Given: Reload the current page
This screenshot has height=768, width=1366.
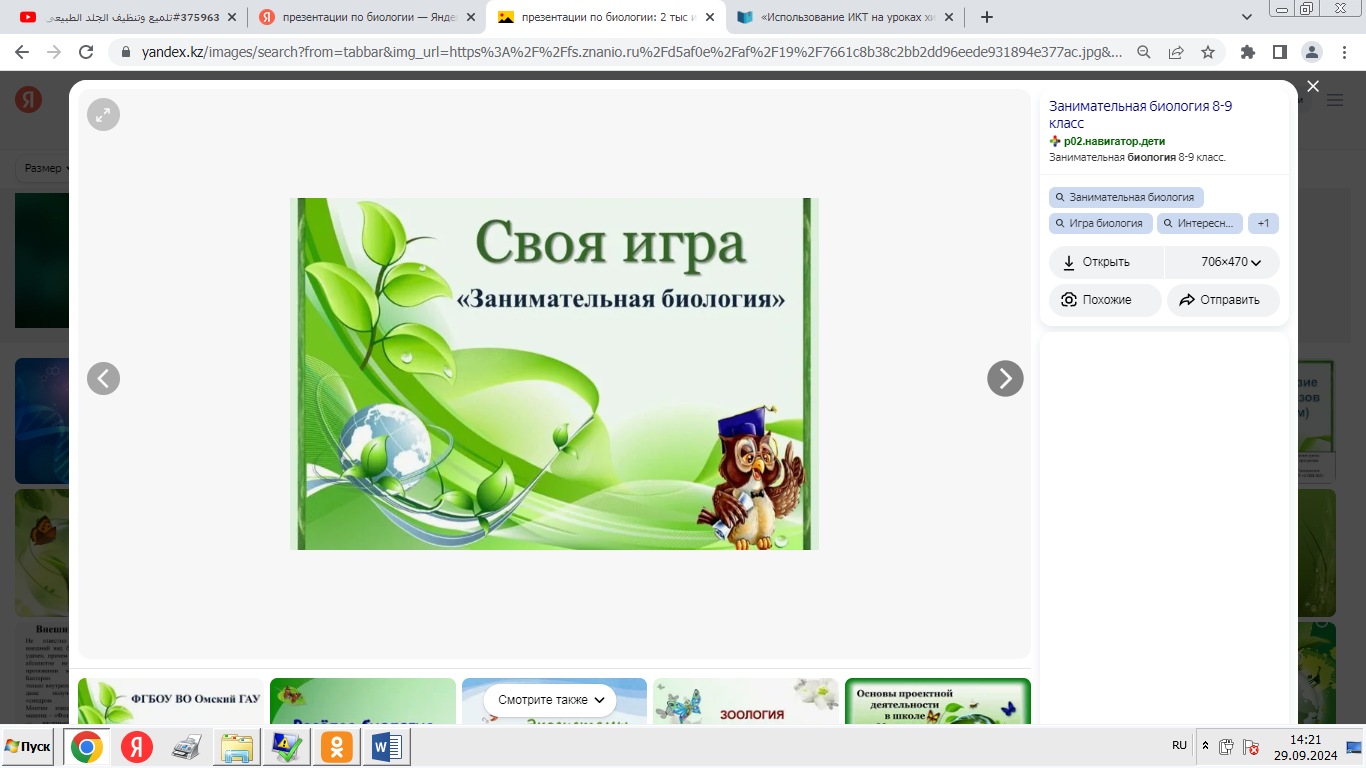Looking at the screenshot, I should (x=86, y=52).
